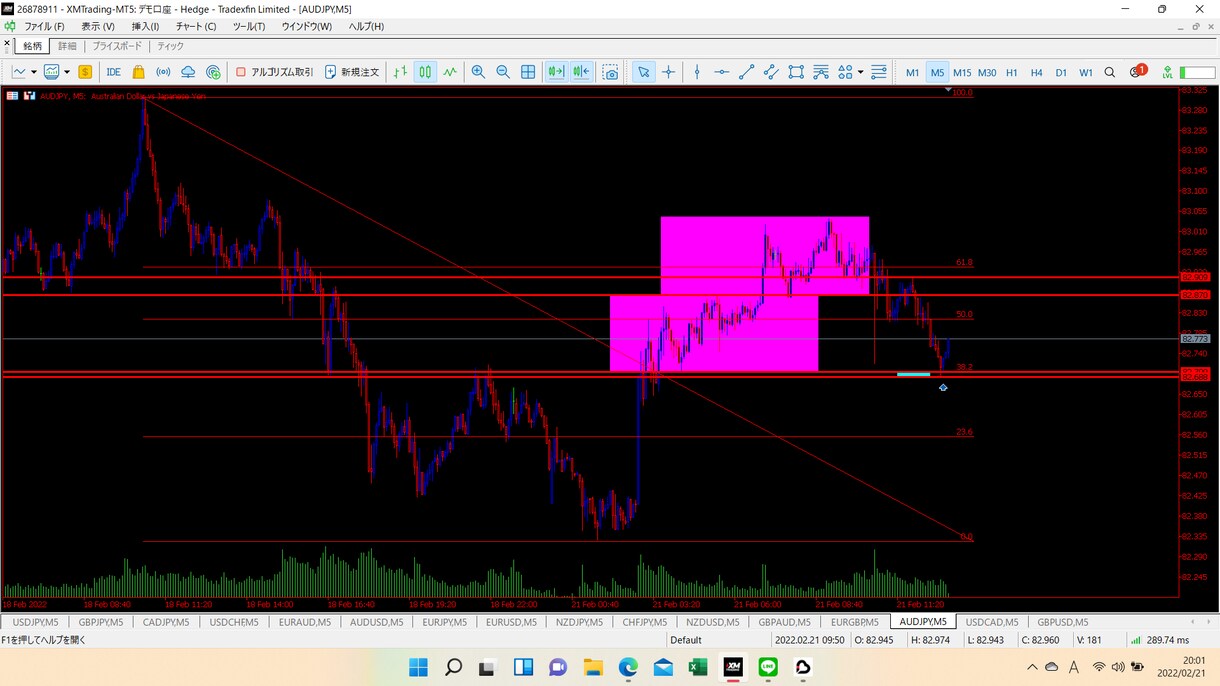Select the crosshair tool
Screen dimensions: 1220x686
click(x=668, y=72)
